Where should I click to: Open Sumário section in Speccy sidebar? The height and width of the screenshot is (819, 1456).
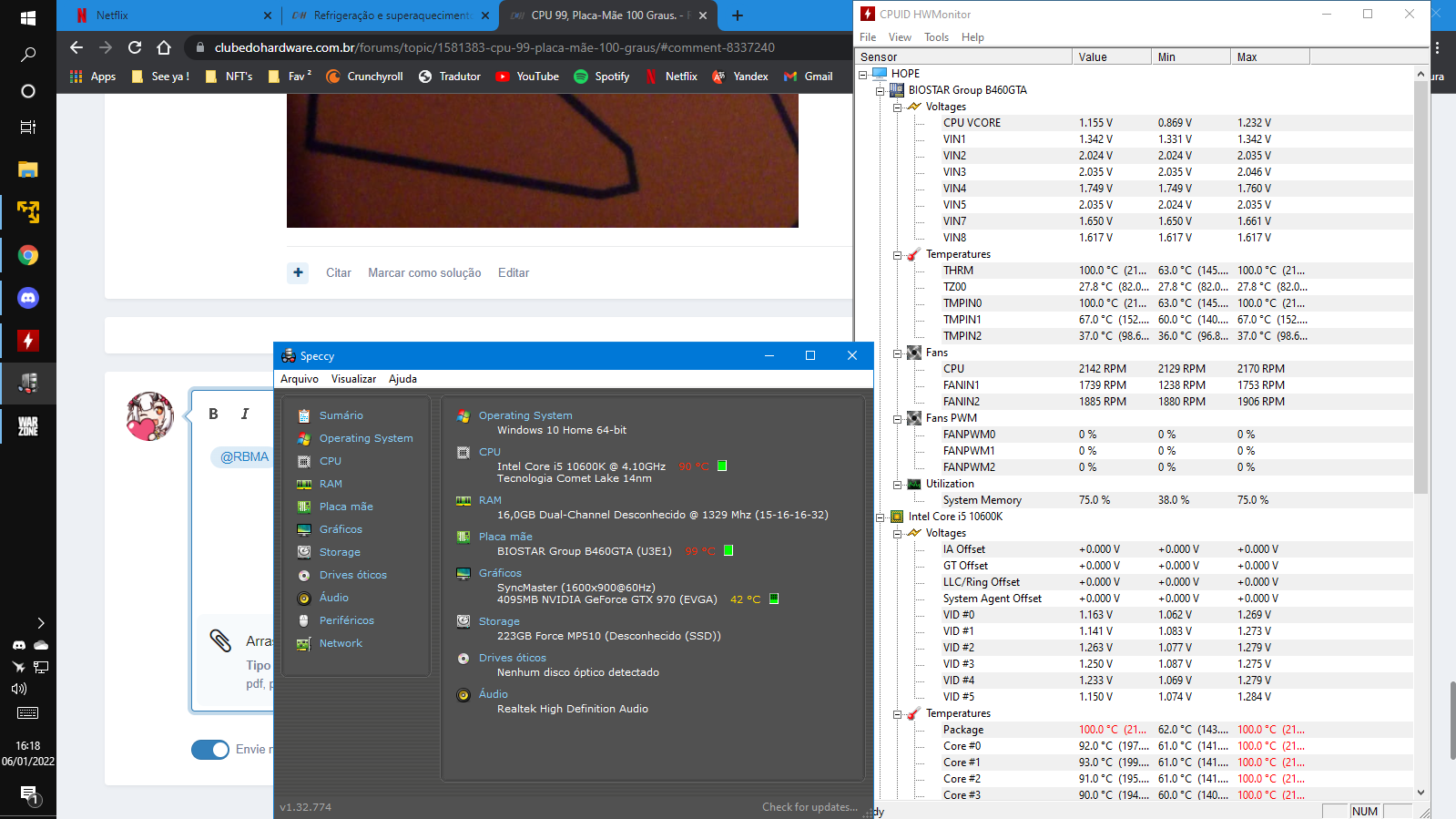341,415
